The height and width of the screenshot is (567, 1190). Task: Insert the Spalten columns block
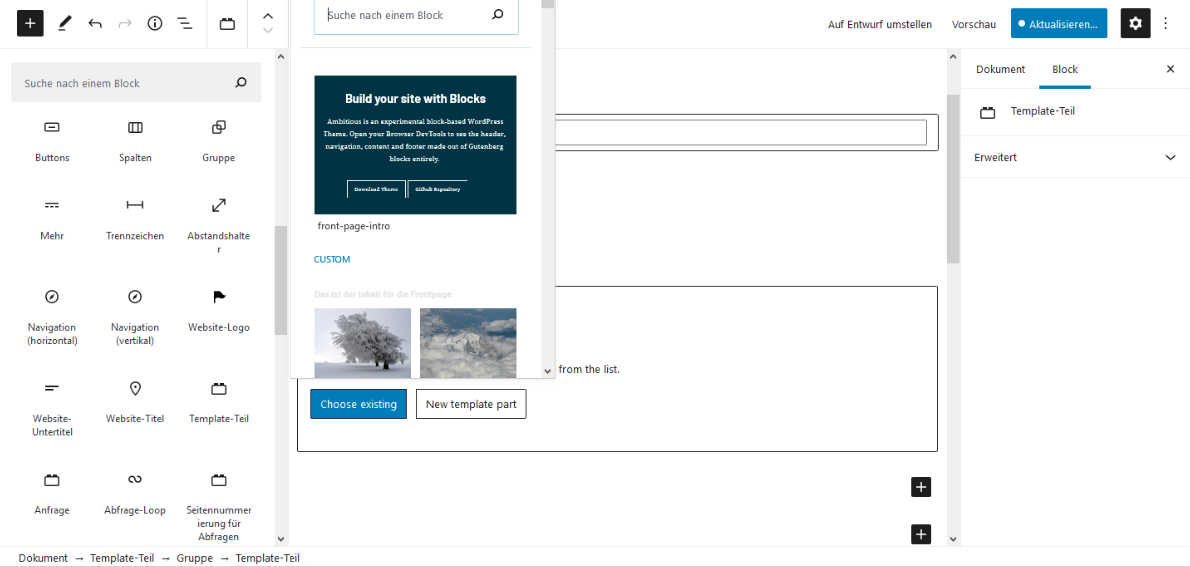(135, 128)
